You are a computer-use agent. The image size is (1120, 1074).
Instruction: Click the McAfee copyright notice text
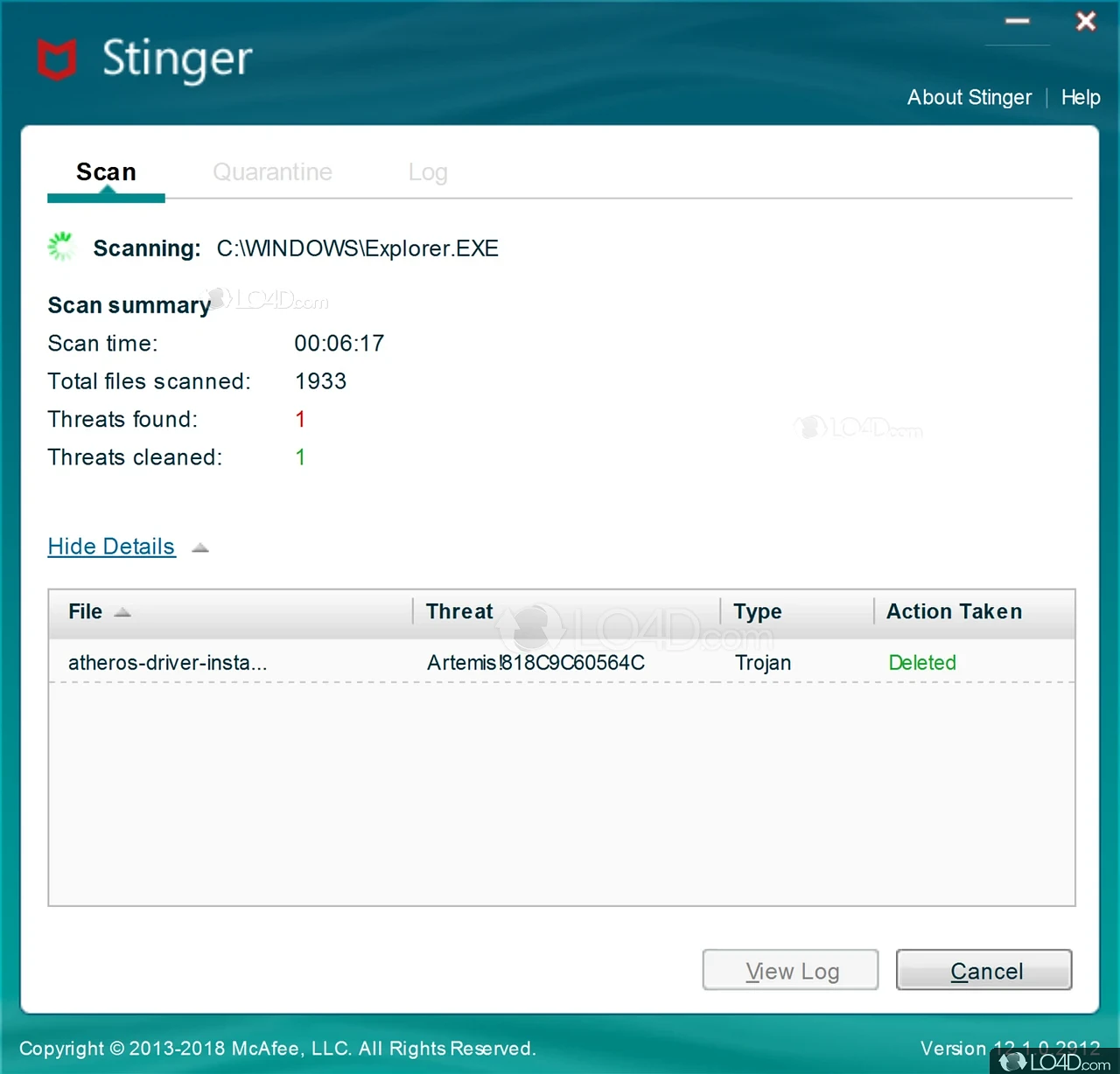click(277, 1049)
